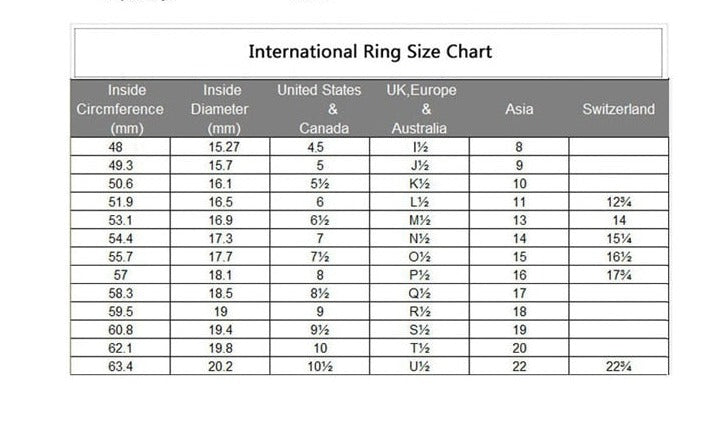Select the Inside Diameter column header

[221, 108]
